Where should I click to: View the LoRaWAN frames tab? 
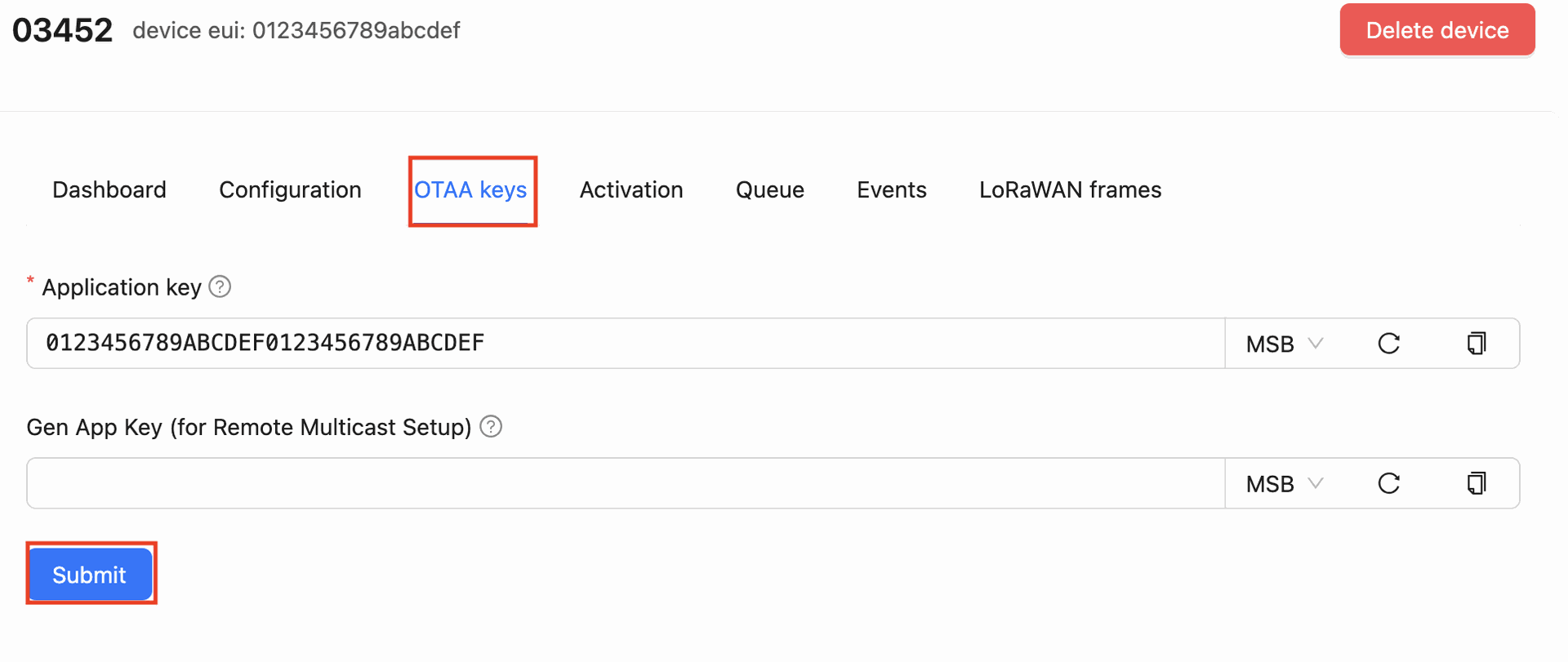click(1070, 189)
